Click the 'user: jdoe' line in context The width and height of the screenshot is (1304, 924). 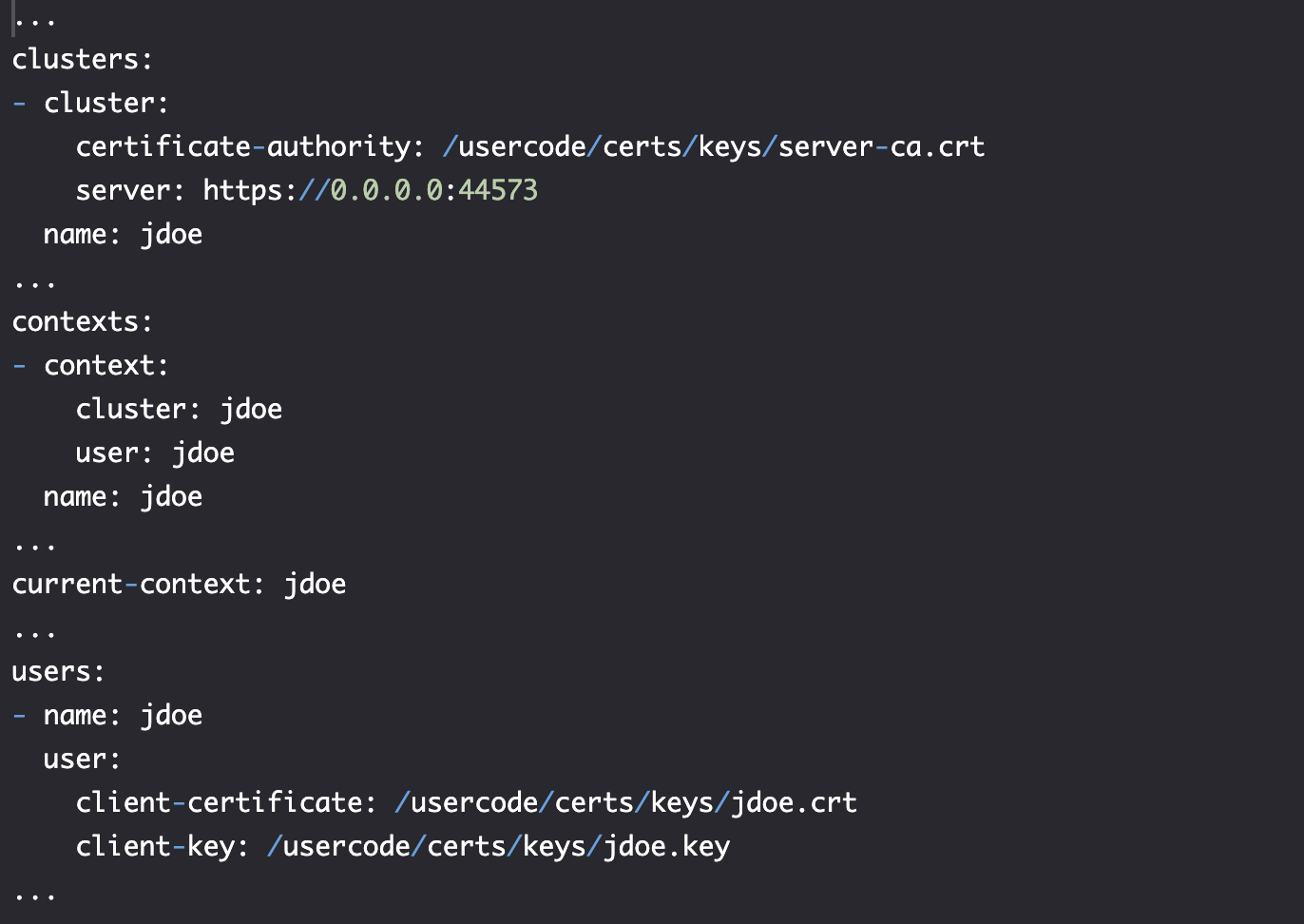point(156,452)
